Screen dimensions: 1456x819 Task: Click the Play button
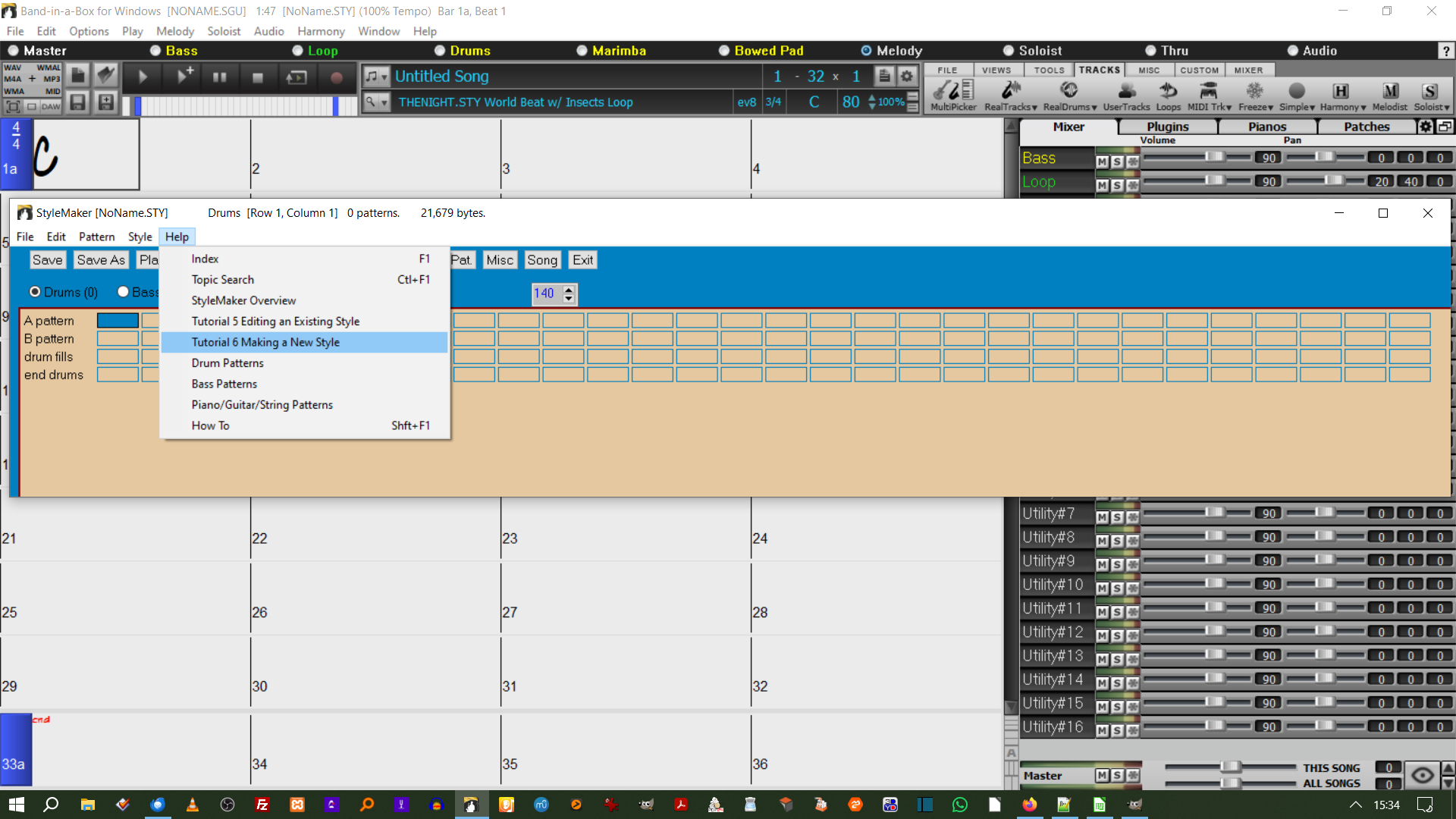[143, 77]
